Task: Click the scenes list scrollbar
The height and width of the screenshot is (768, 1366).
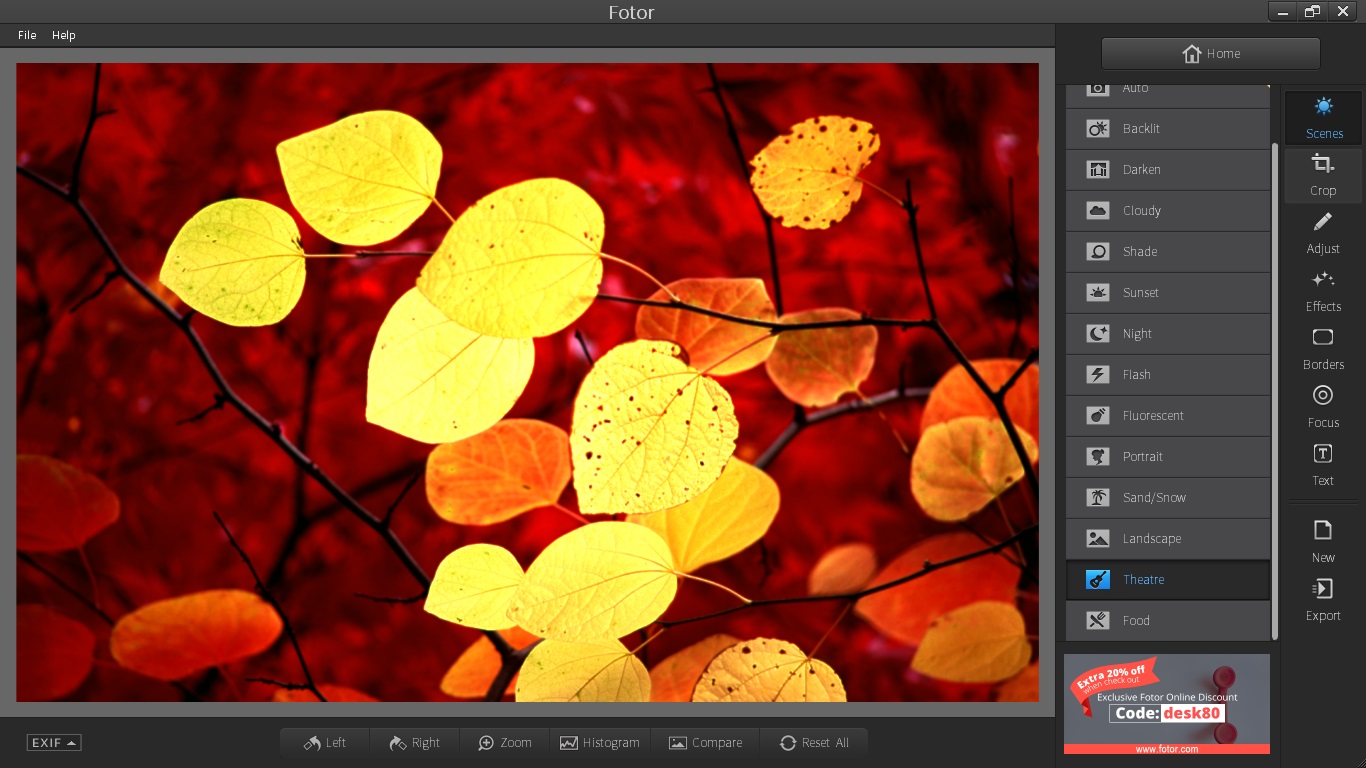Action: pyautogui.click(x=1274, y=390)
